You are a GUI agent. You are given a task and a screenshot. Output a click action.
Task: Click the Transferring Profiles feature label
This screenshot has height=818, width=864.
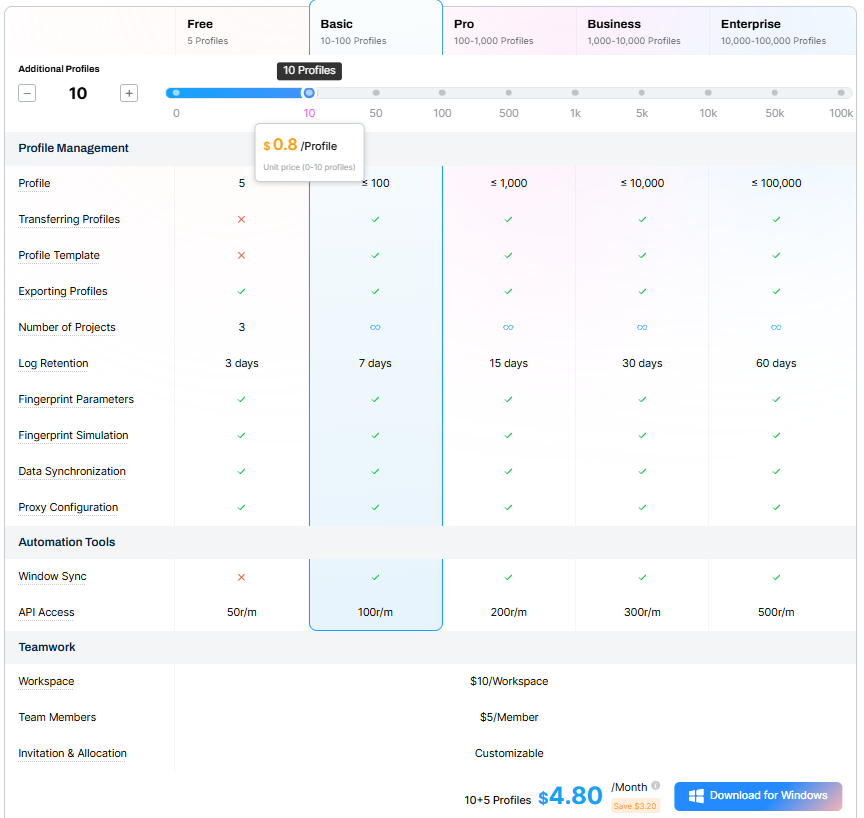[69, 219]
